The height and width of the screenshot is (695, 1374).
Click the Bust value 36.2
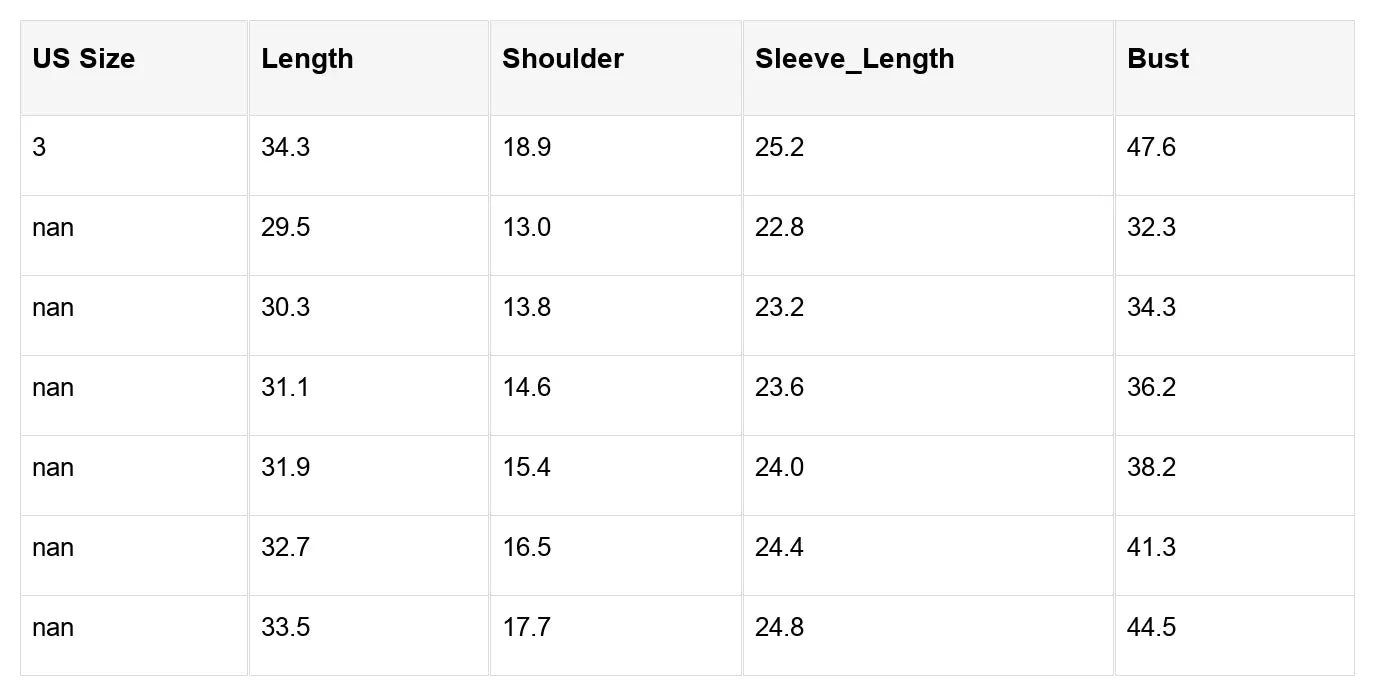(1152, 388)
